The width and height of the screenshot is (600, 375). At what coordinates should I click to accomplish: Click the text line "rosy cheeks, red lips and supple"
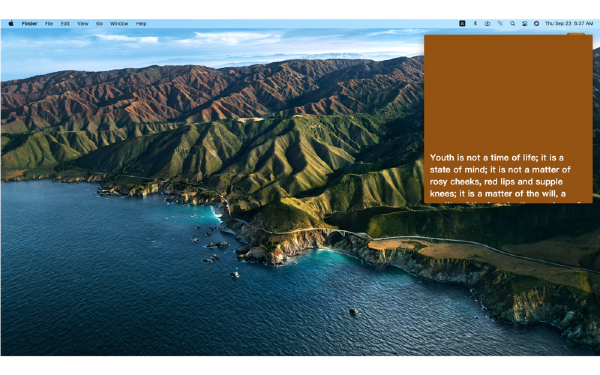click(496, 182)
